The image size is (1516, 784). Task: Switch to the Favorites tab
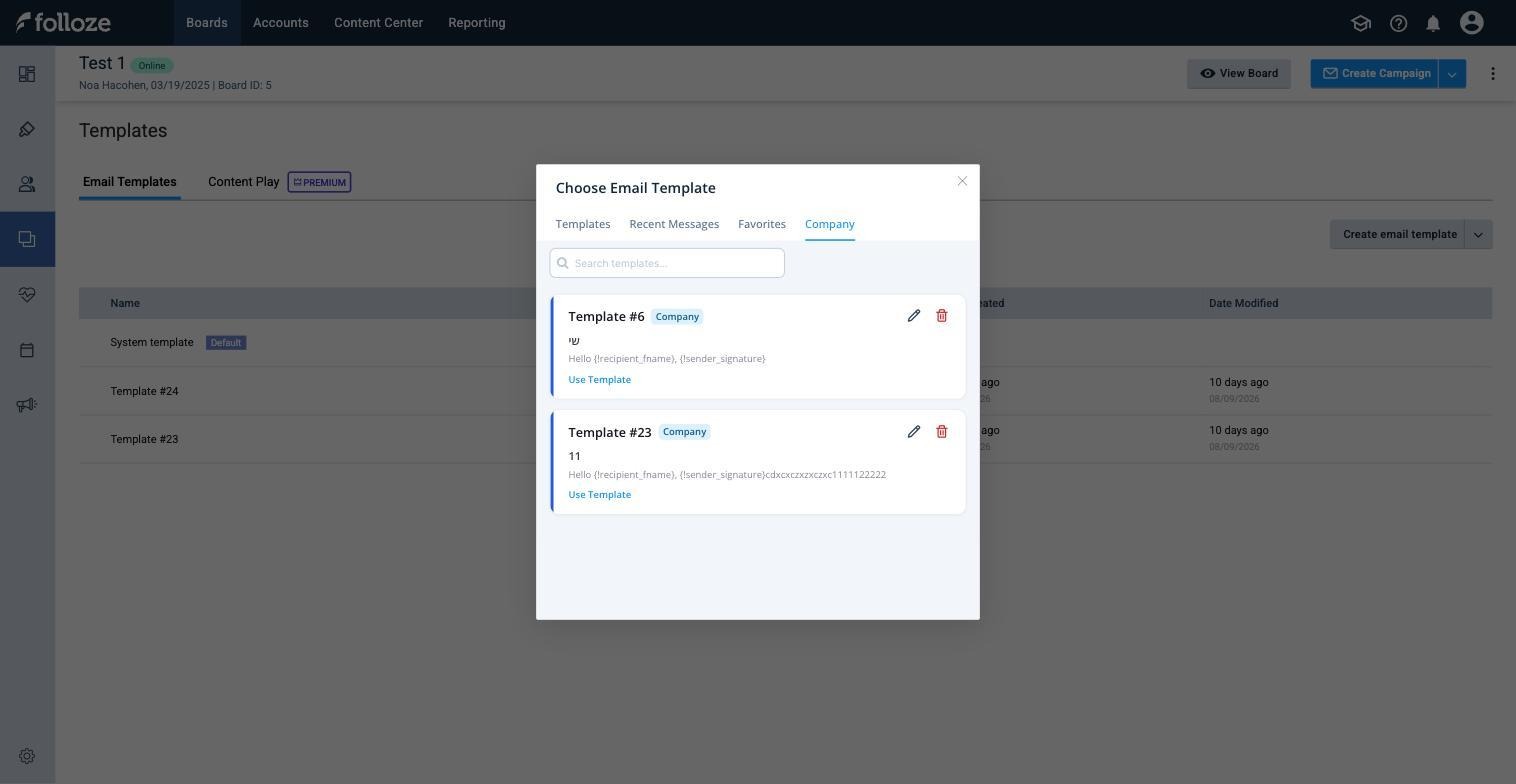click(x=762, y=224)
